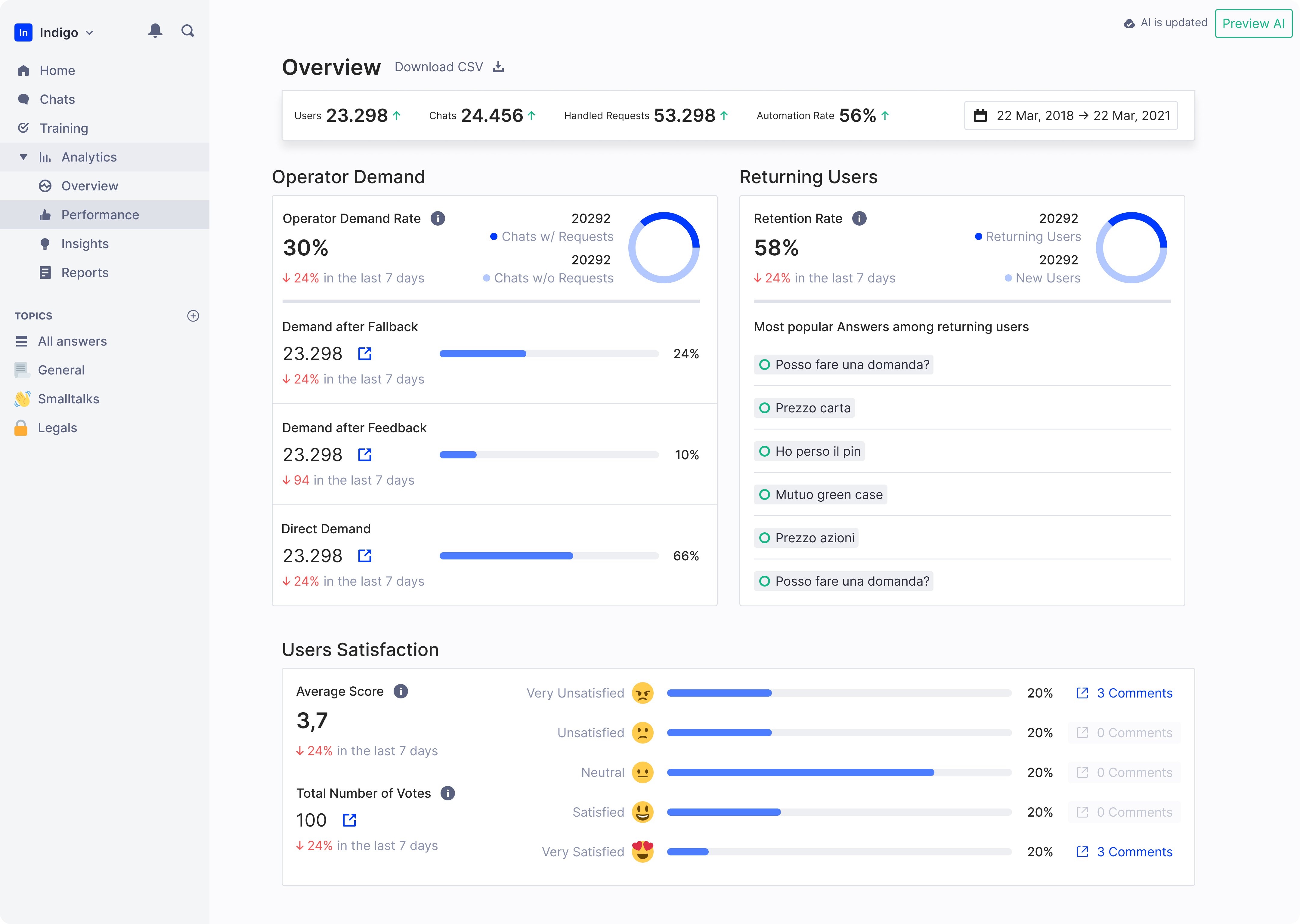Open Total Number of Votes link icon
Viewport: 1300px width, 924px height.
[x=349, y=820]
